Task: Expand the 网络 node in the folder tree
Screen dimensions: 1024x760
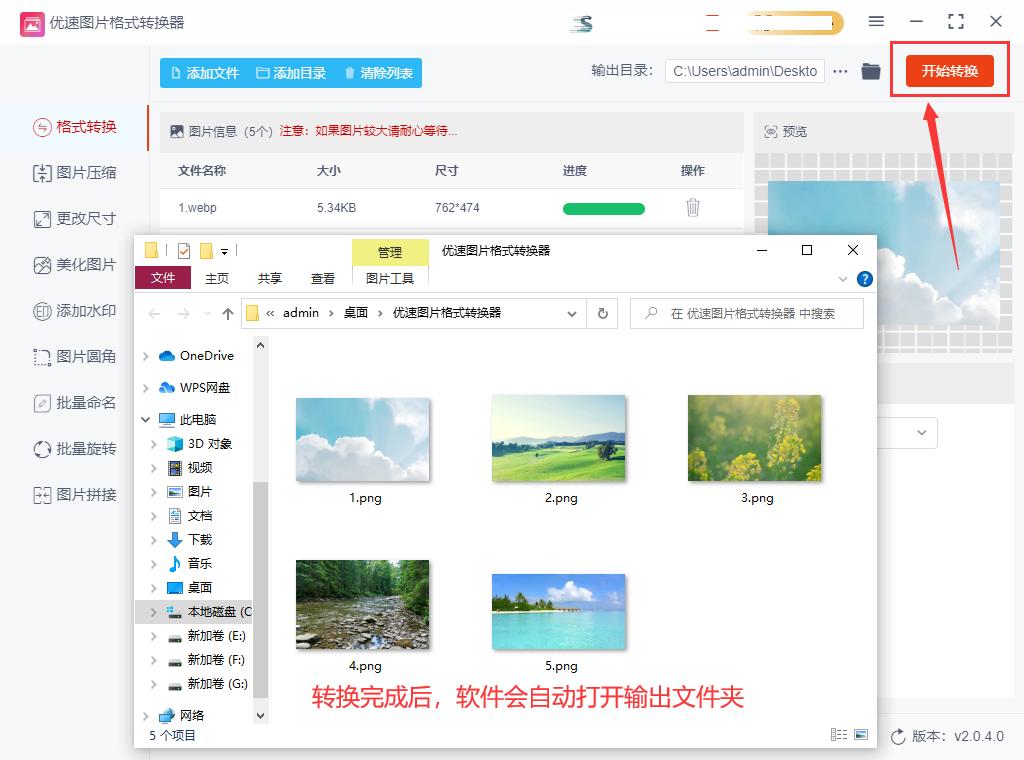Action: click(145, 716)
